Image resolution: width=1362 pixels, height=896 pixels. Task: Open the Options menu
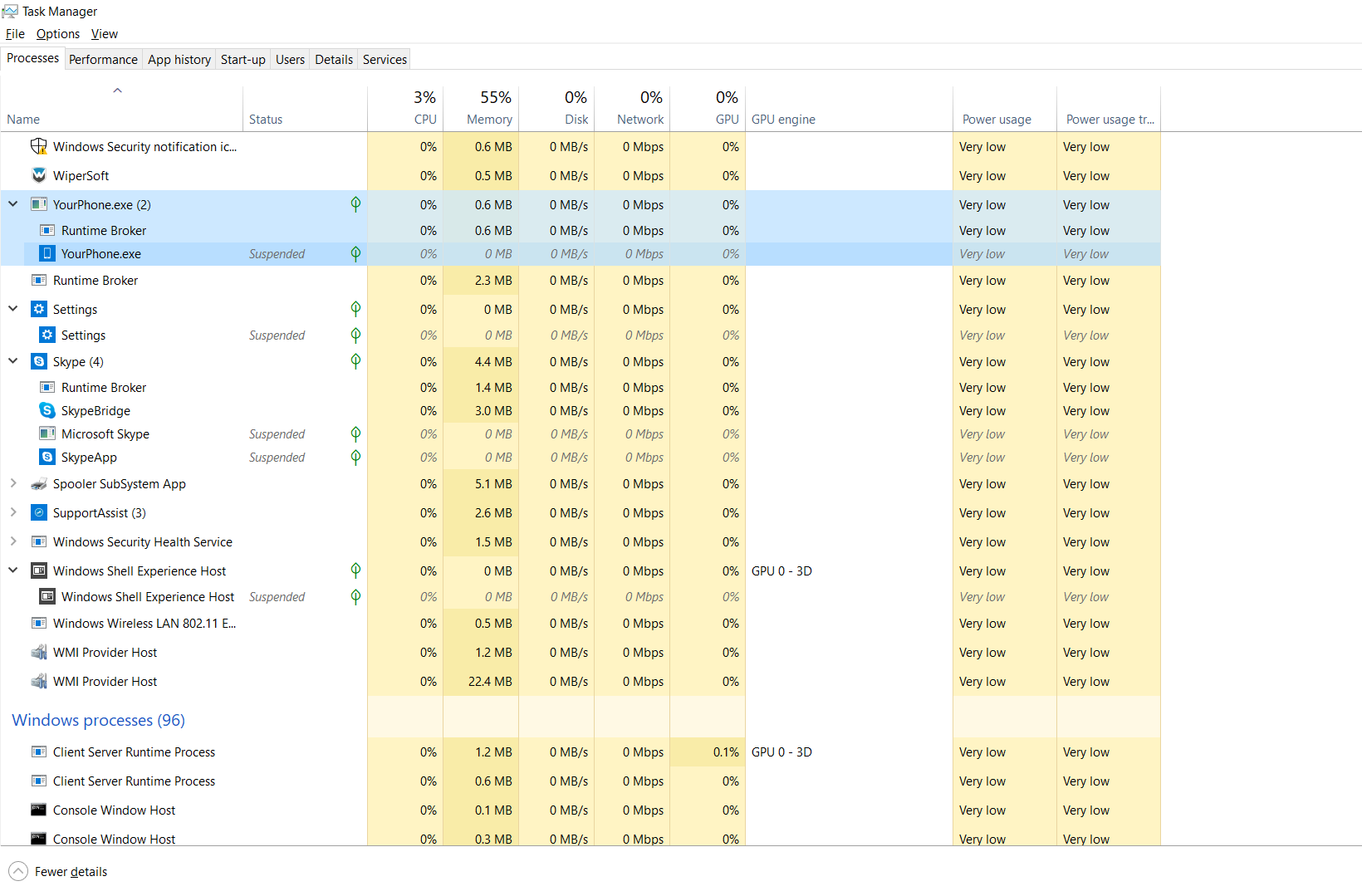[58, 34]
